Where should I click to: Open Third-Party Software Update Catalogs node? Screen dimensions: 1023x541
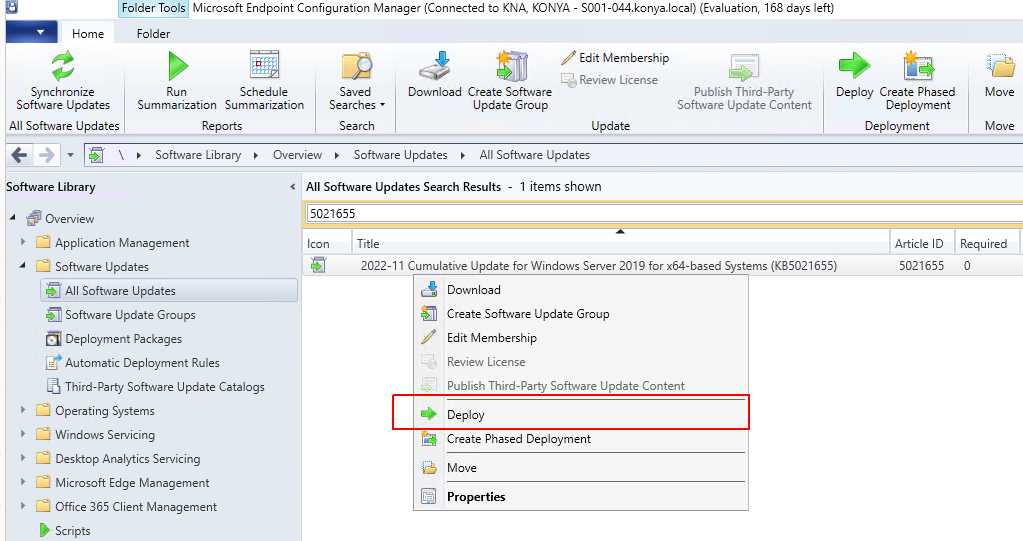pyautogui.click(x=164, y=387)
